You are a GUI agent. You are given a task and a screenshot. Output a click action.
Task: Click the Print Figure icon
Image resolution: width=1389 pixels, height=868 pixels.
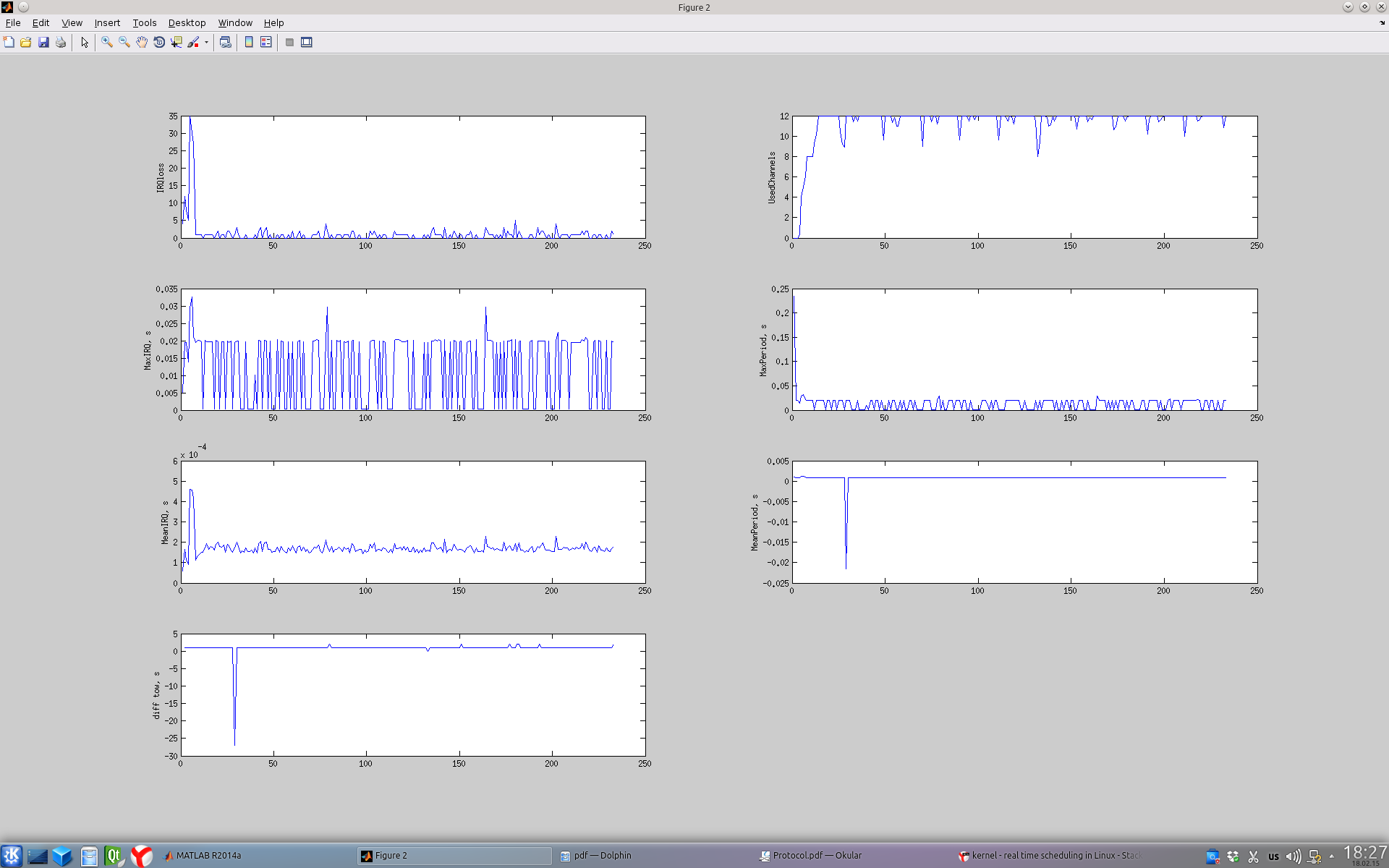click(61, 42)
